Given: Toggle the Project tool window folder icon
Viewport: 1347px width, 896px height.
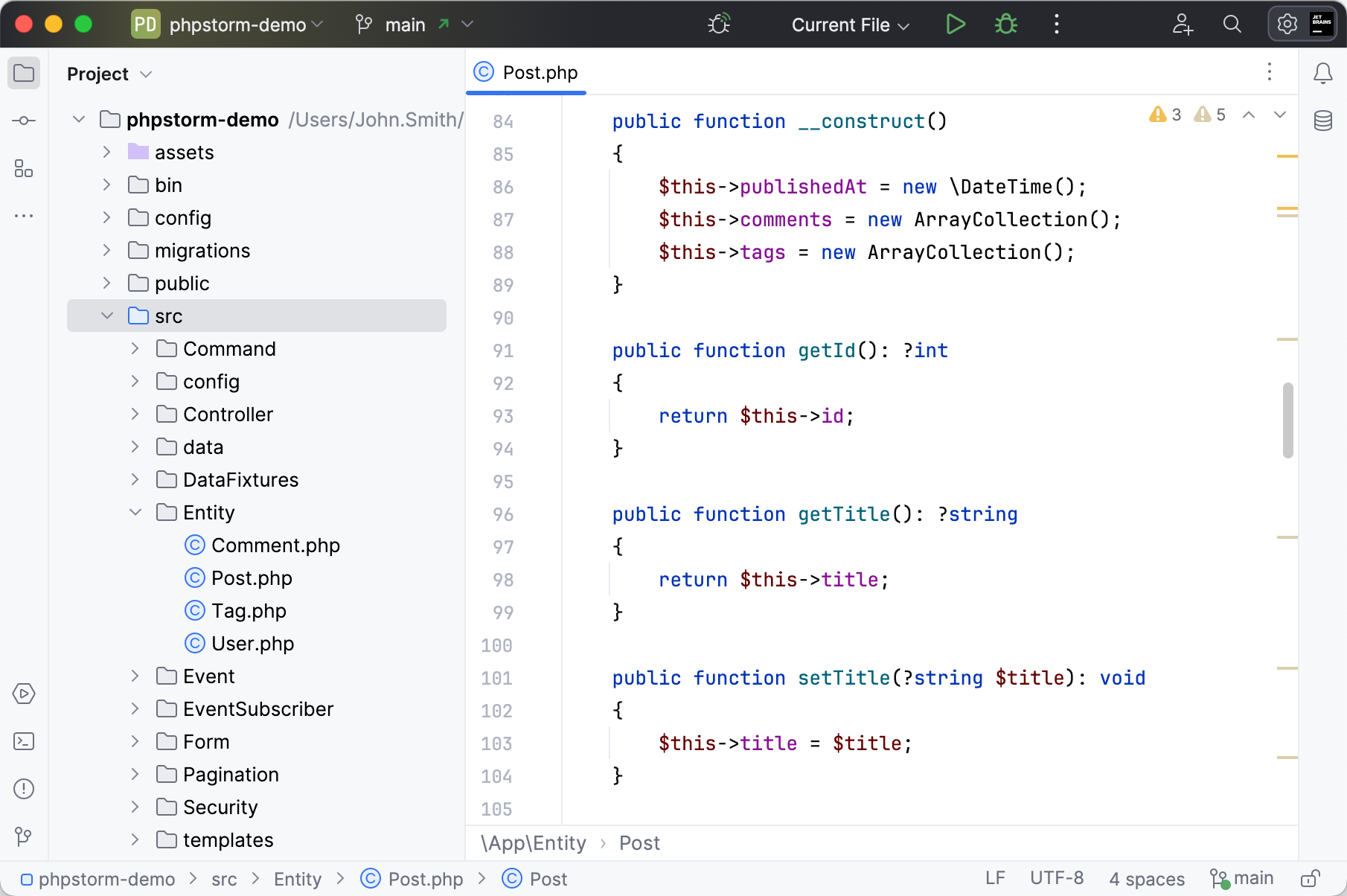Looking at the screenshot, I should 24,73.
